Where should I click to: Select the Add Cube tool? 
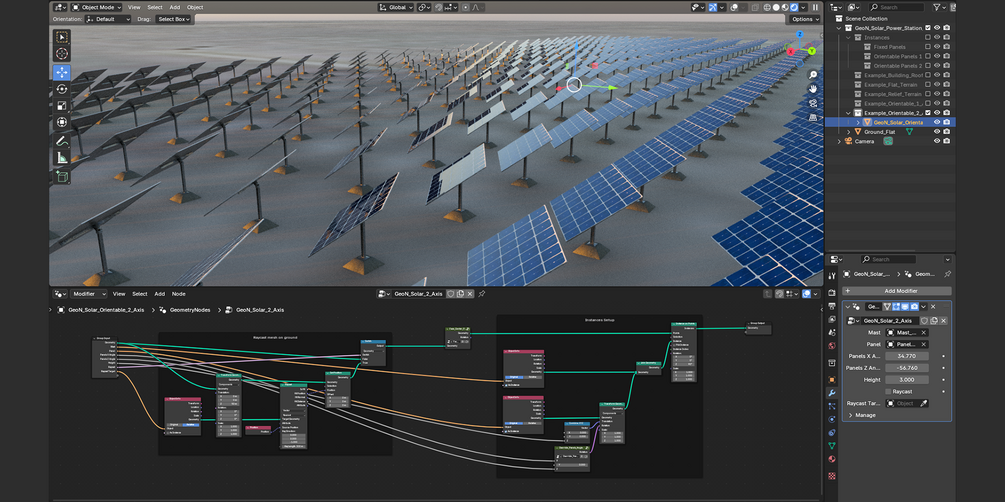(62, 176)
